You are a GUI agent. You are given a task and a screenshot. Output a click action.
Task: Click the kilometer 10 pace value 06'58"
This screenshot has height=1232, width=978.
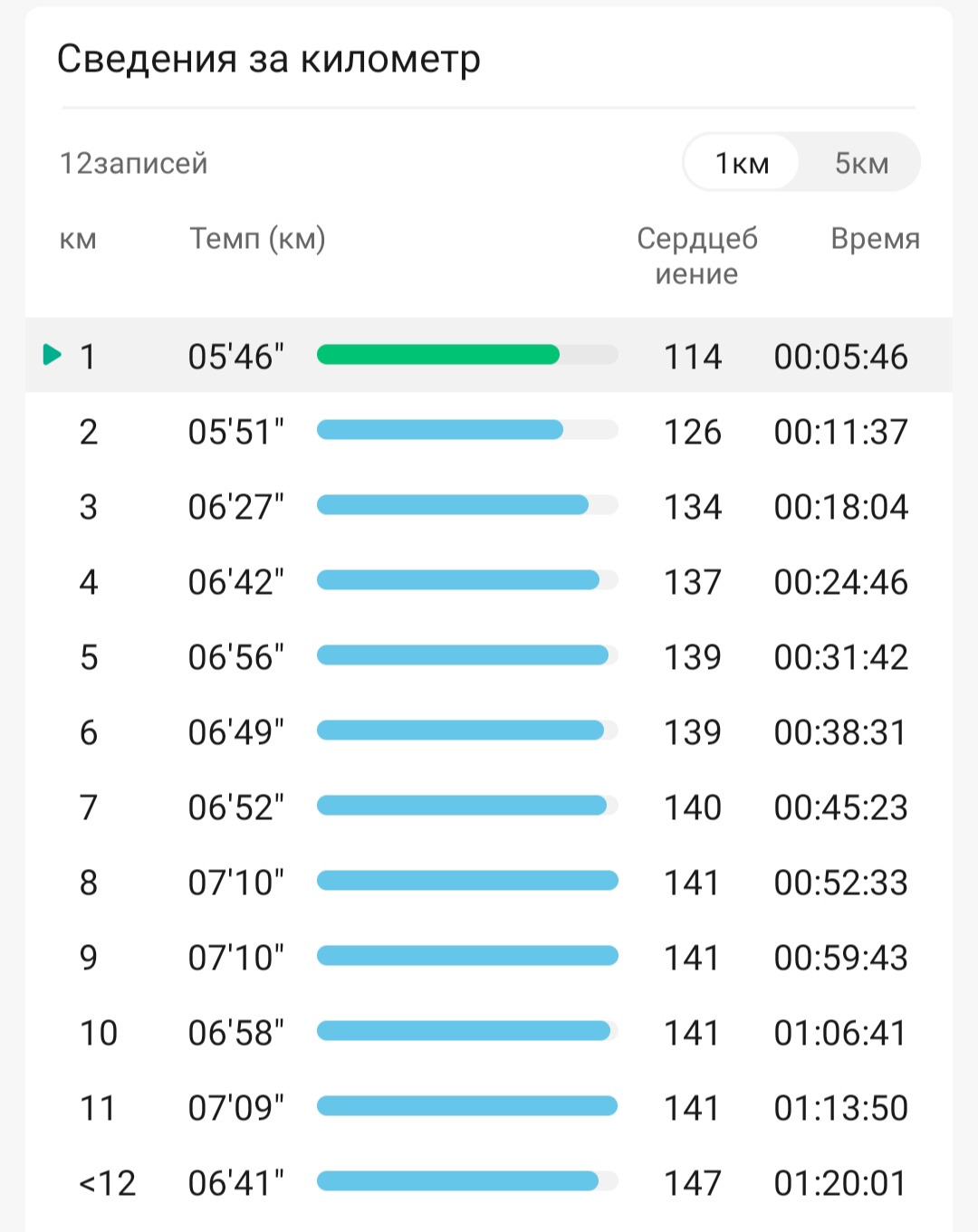pos(235,1033)
